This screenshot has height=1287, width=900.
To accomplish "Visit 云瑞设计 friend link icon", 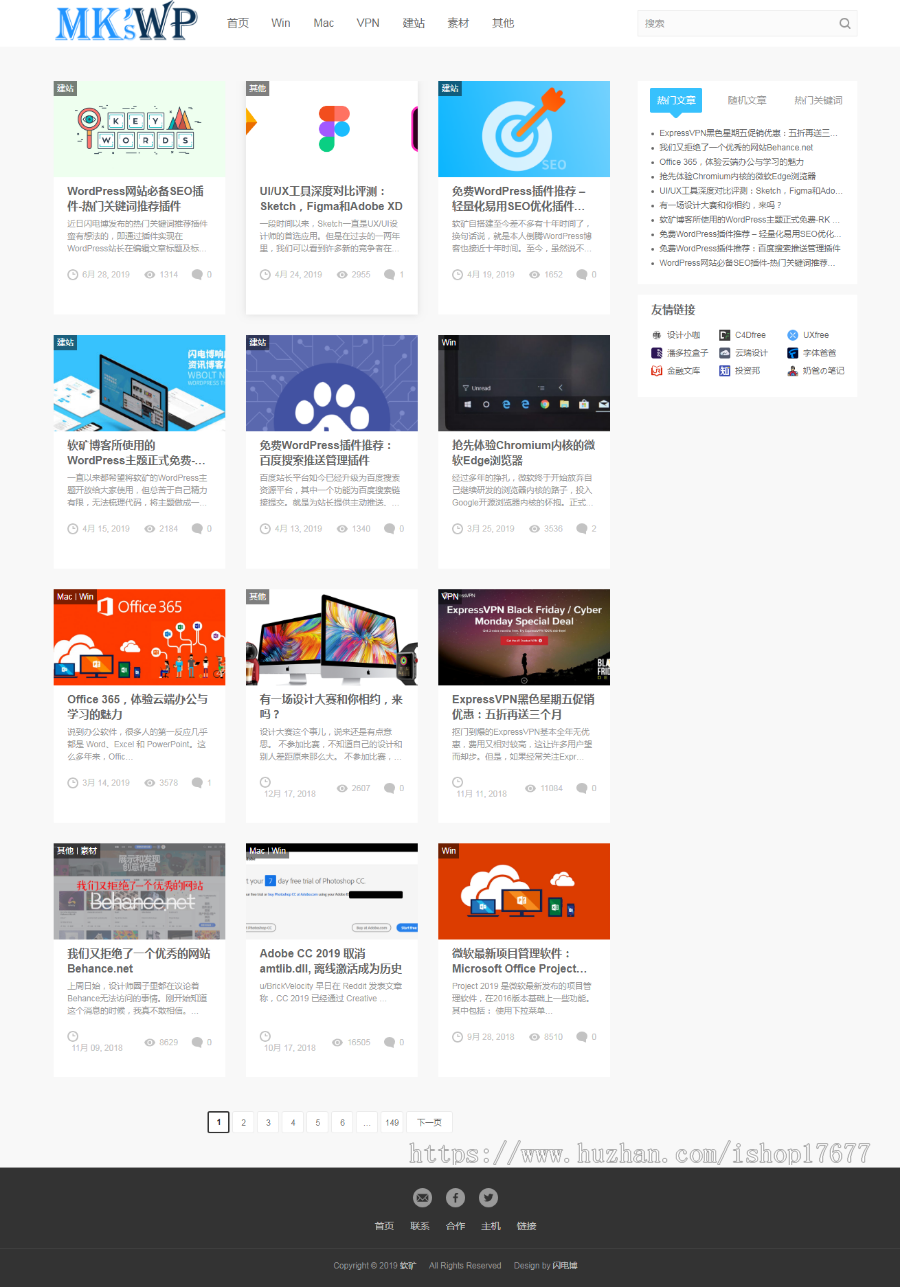I will click(x=725, y=353).
